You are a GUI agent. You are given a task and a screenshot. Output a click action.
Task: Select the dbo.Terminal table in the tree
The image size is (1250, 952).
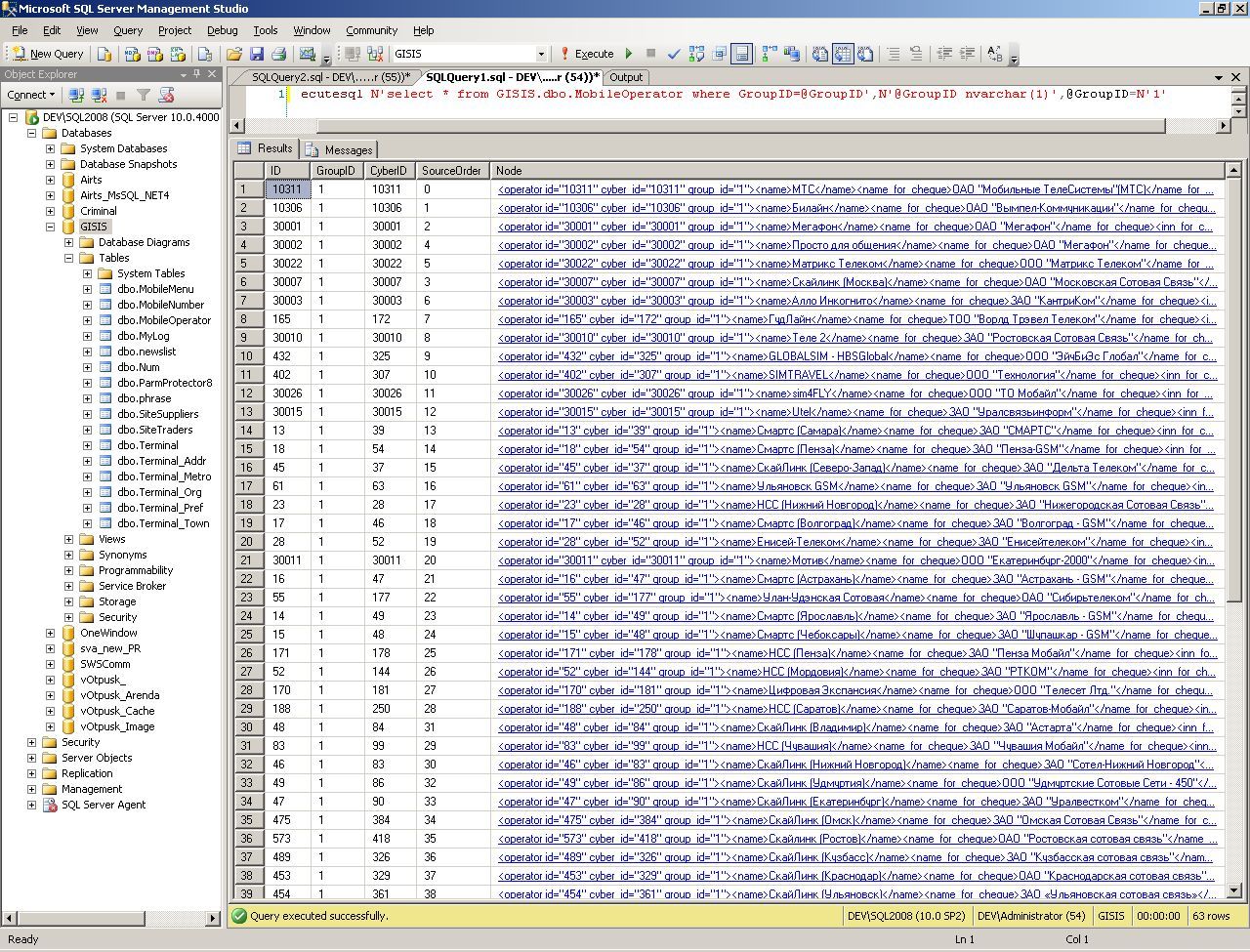[x=147, y=445]
